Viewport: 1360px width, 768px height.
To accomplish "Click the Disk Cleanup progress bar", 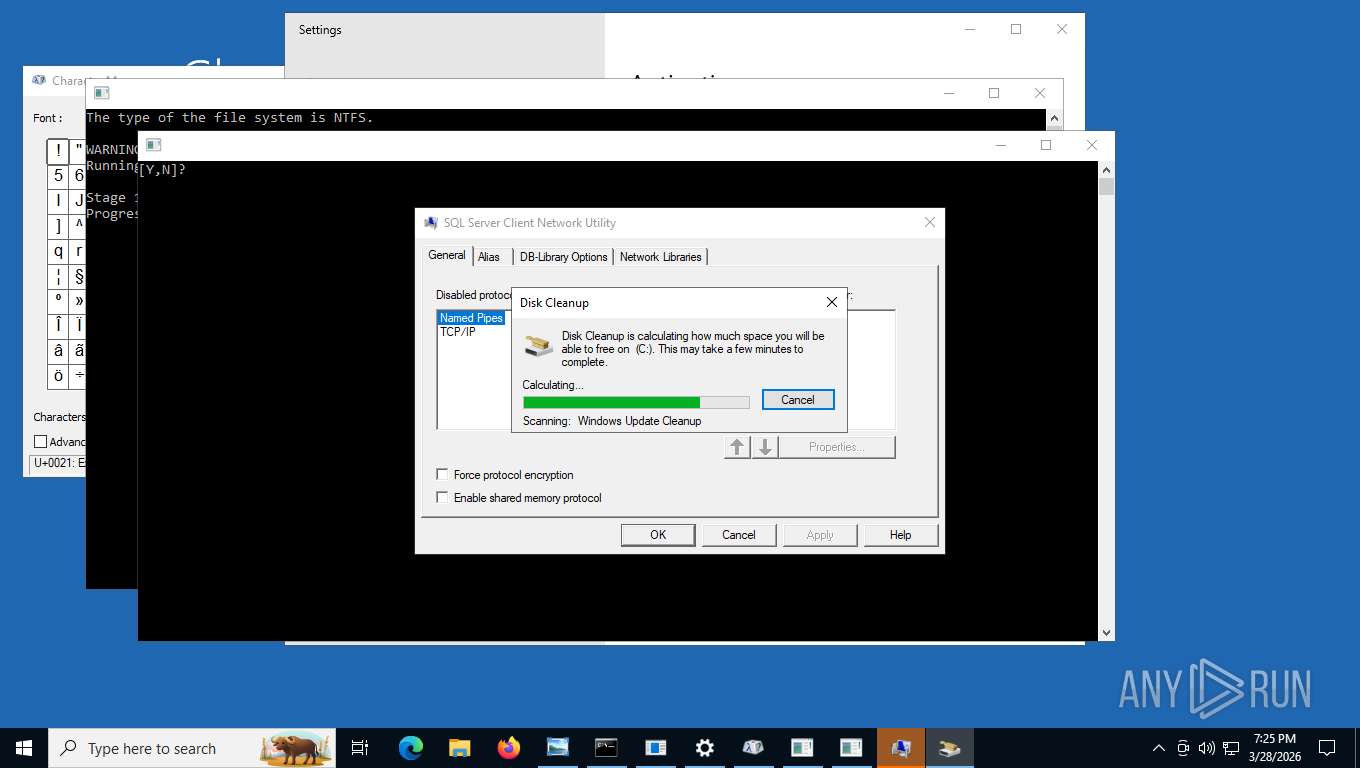I will [x=636, y=402].
